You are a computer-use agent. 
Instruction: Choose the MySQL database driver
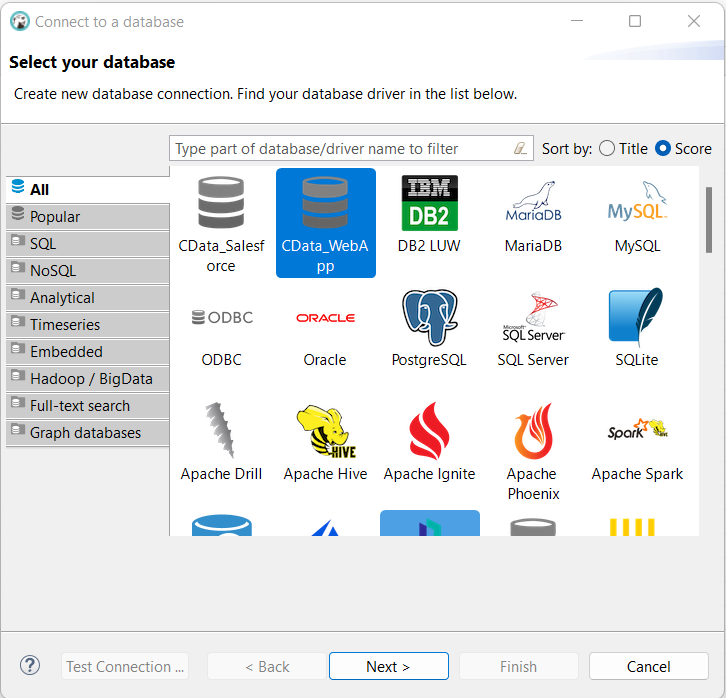pyautogui.click(x=637, y=203)
